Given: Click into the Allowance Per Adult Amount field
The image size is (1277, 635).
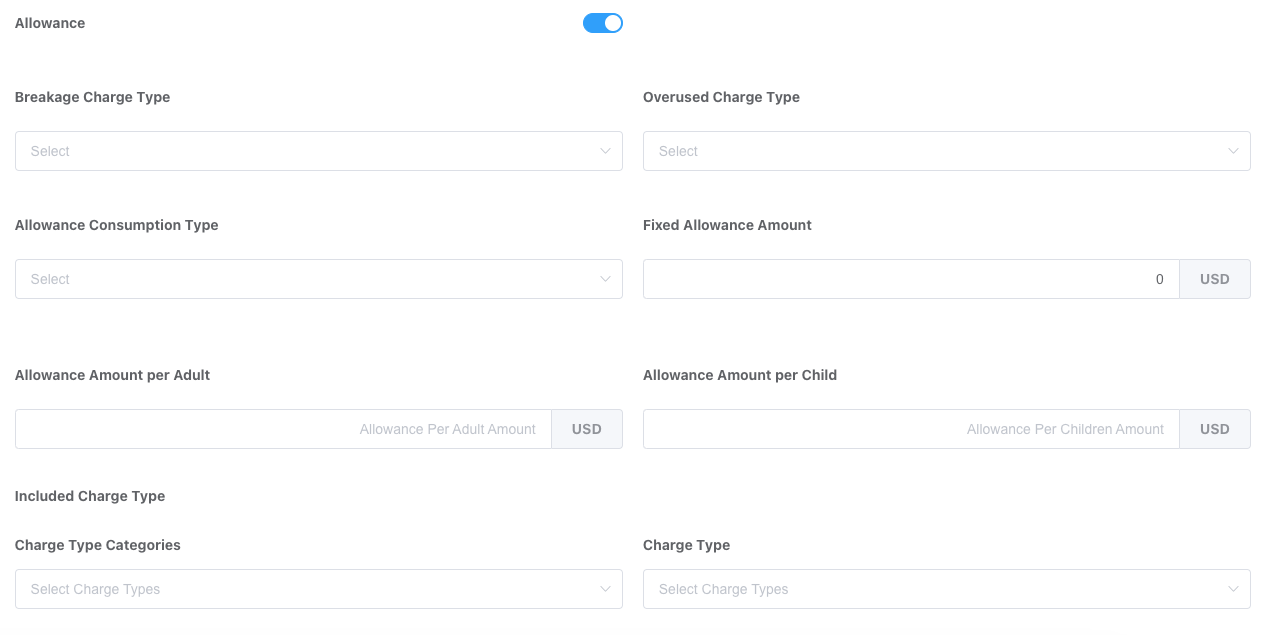Looking at the screenshot, I should click(x=283, y=429).
